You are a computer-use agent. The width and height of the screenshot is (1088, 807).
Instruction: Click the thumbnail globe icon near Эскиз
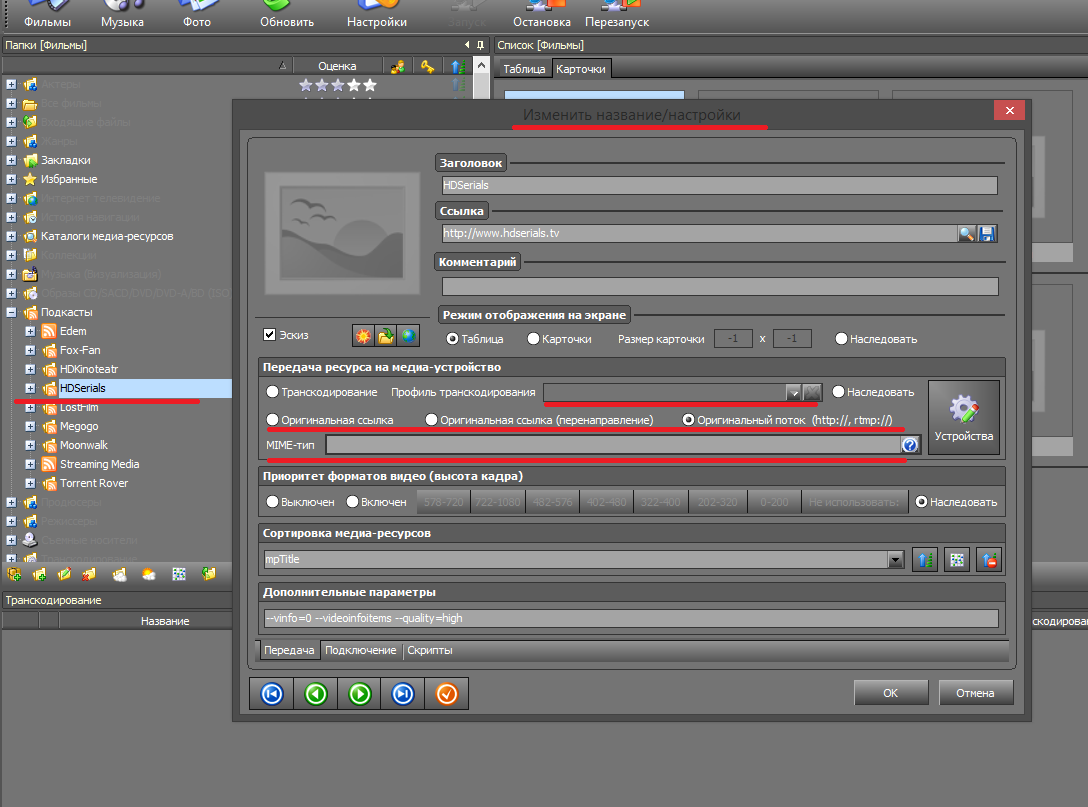[407, 335]
